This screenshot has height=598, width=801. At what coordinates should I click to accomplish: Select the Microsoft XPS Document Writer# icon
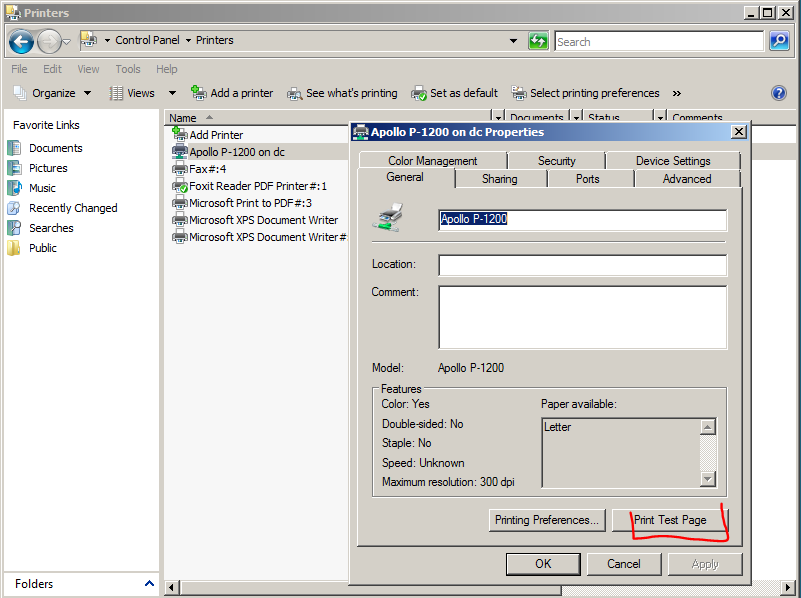pos(179,237)
